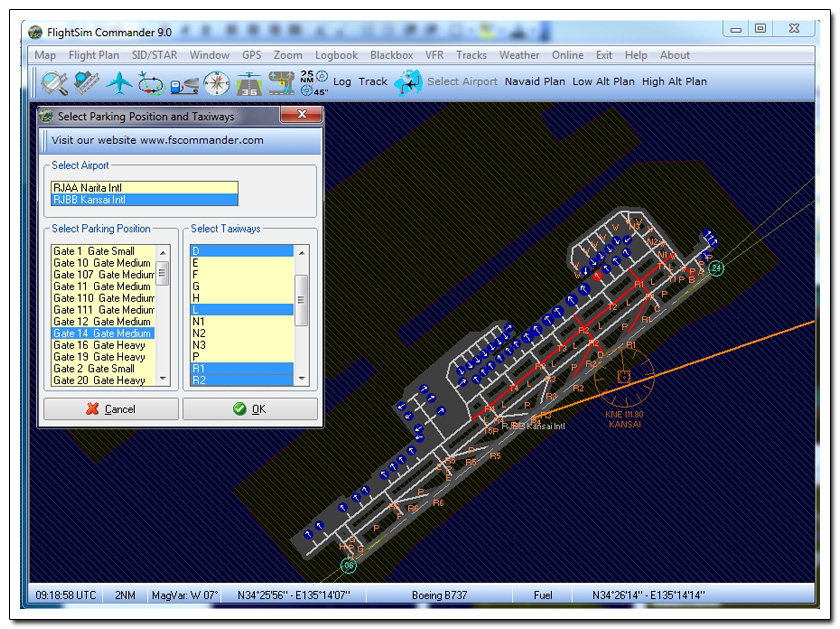The height and width of the screenshot is (629, 840).
Task: Open the Online menu
Action: (x=568, y=55)
